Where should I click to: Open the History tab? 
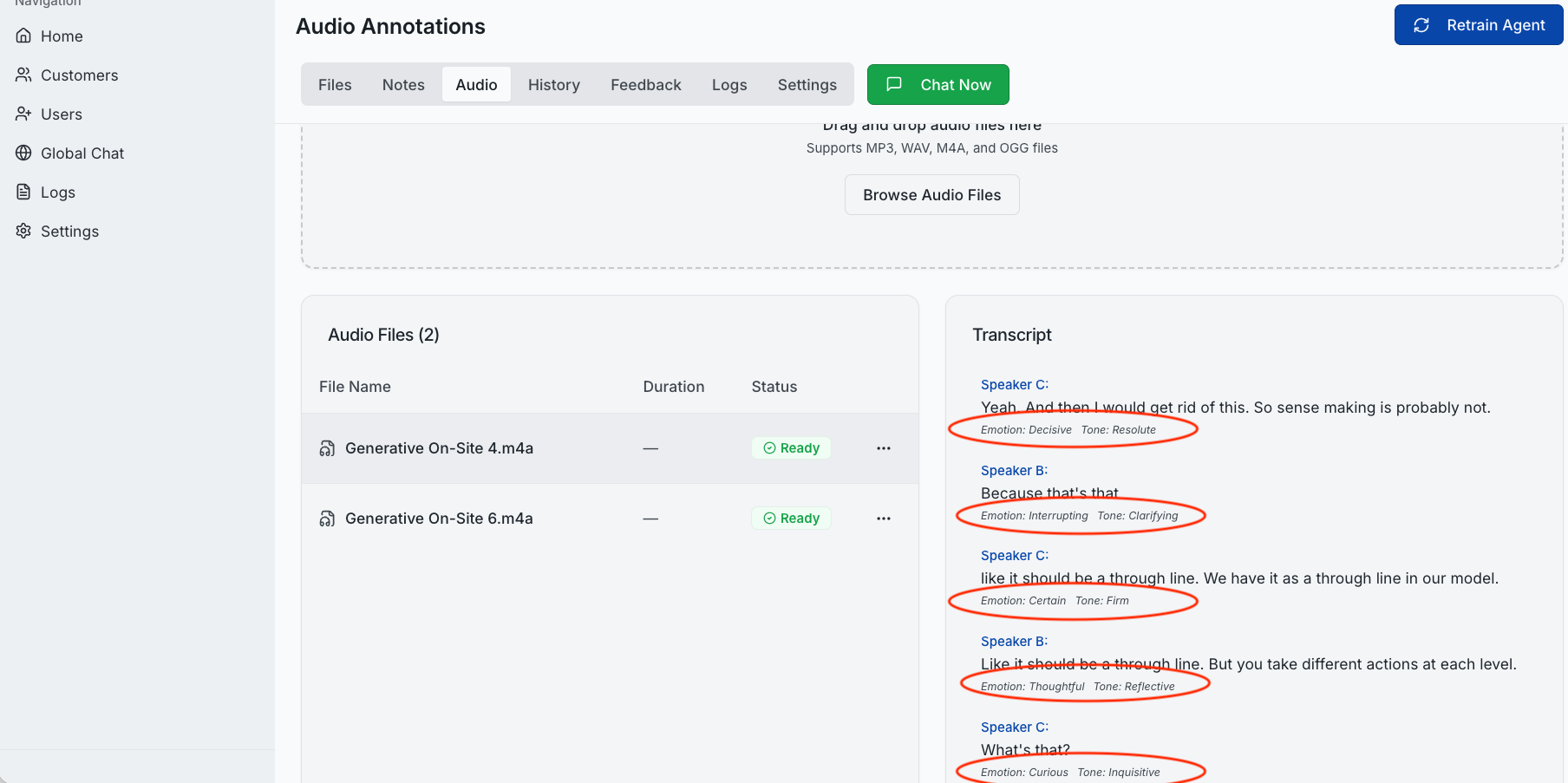pos(553,84)
